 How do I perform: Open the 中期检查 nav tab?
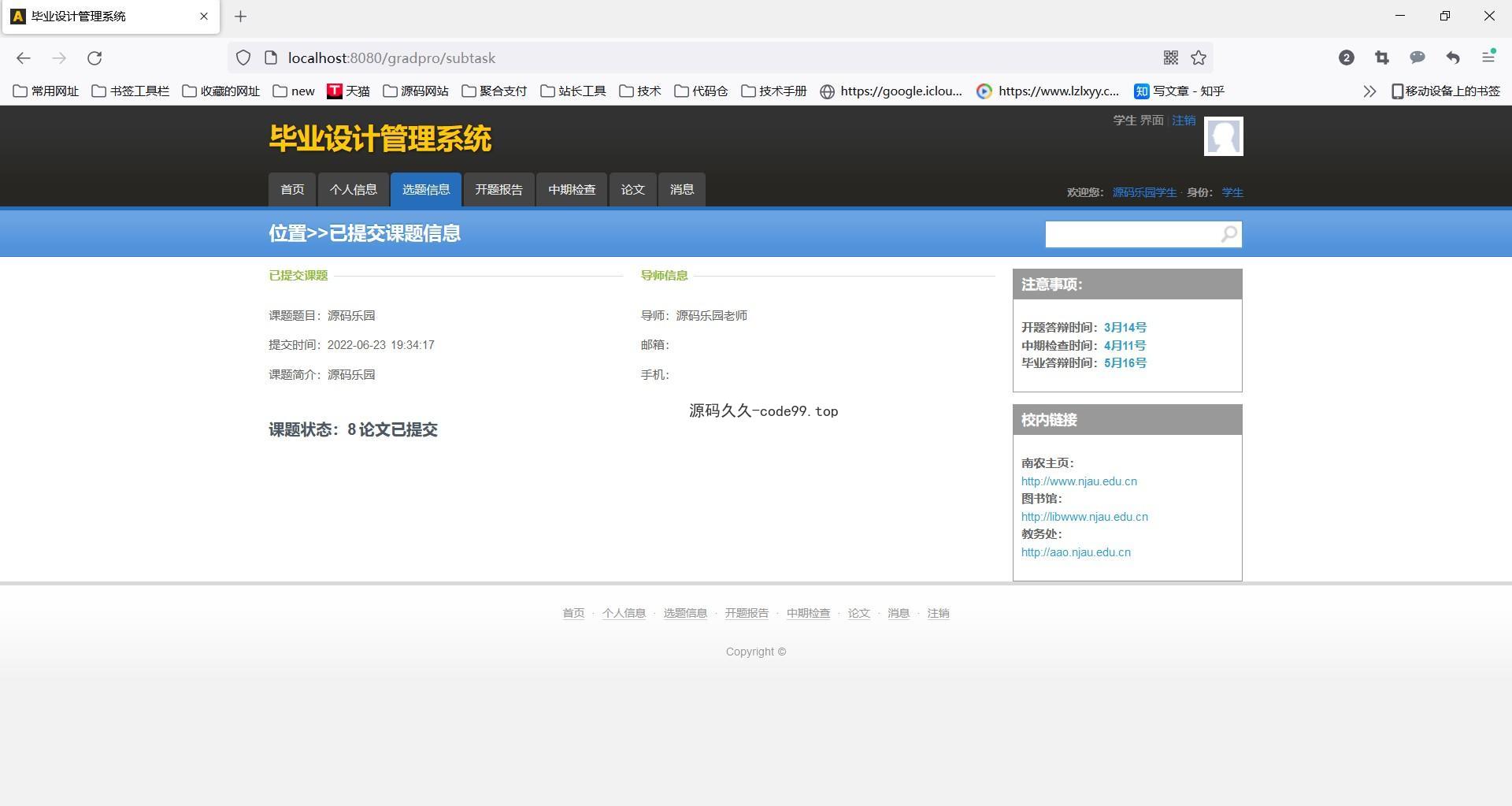(572, 190)
